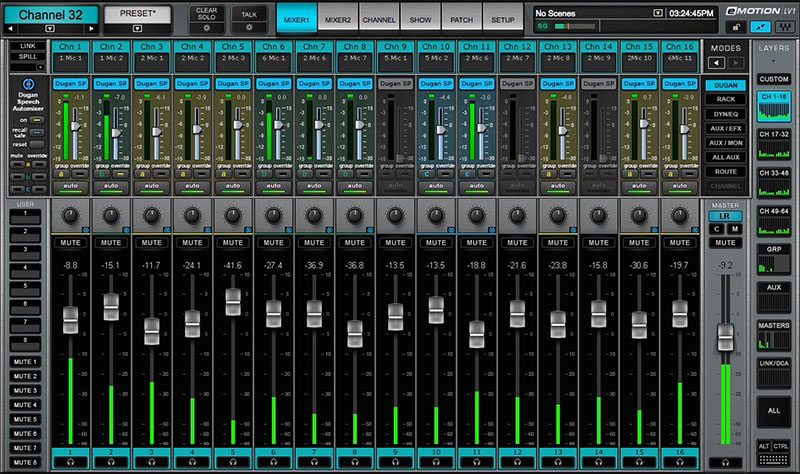Click the on-screen keyboard icon
800x474 pixels.
coord(773,459)
